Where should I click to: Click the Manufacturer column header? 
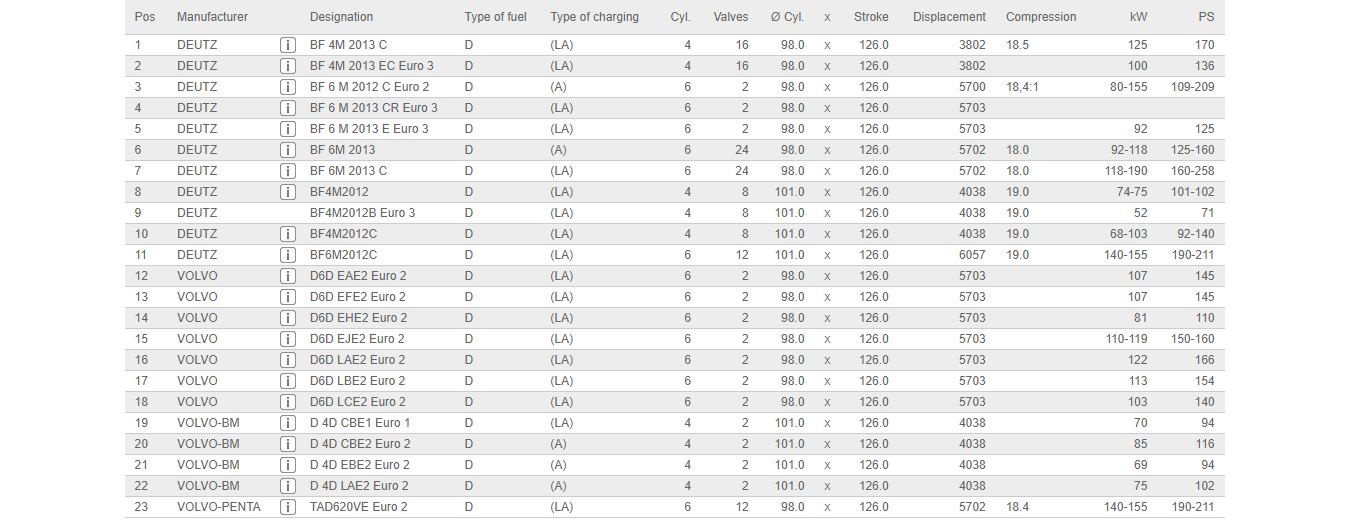[212, 17]
